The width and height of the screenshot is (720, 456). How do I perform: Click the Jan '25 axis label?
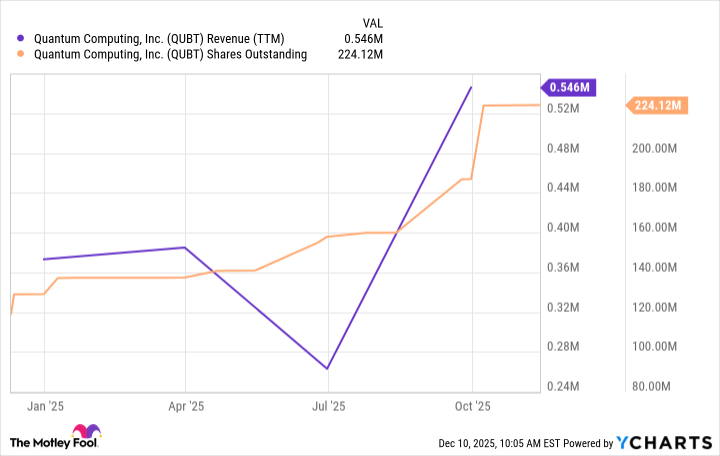pos(44,406)
